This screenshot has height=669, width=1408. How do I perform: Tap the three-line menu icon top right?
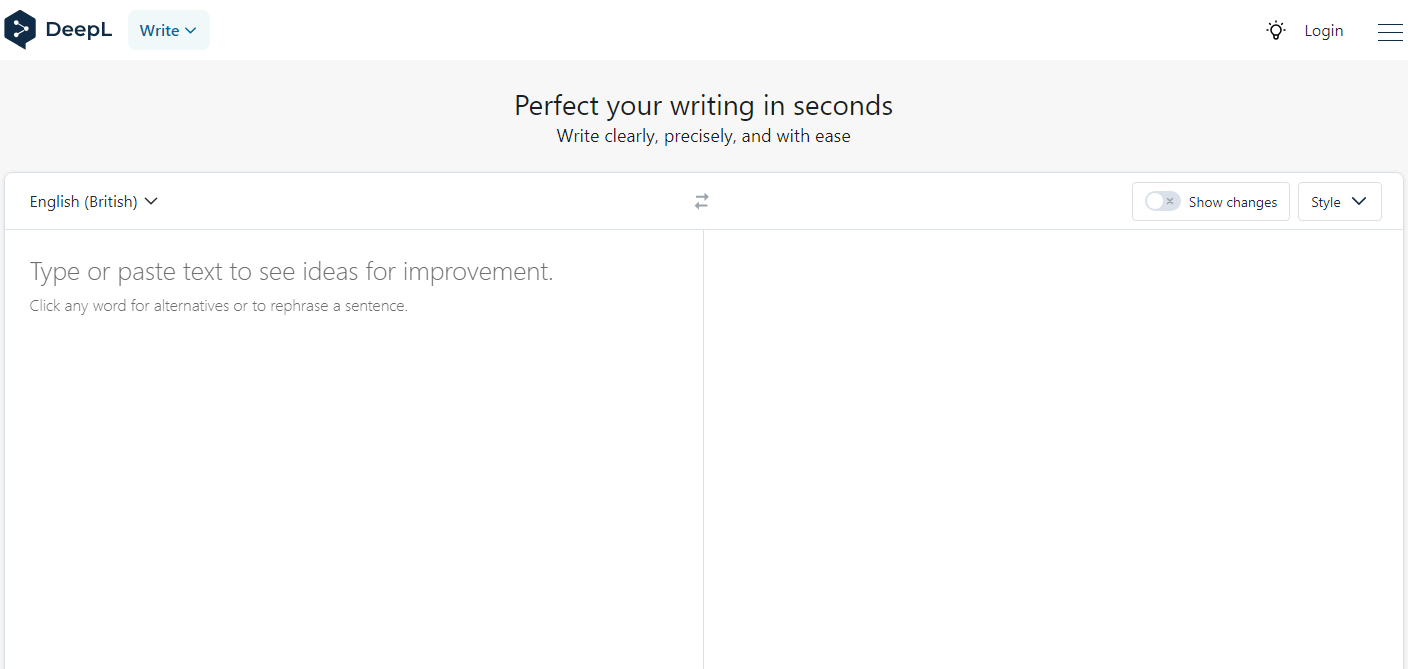1390,31
